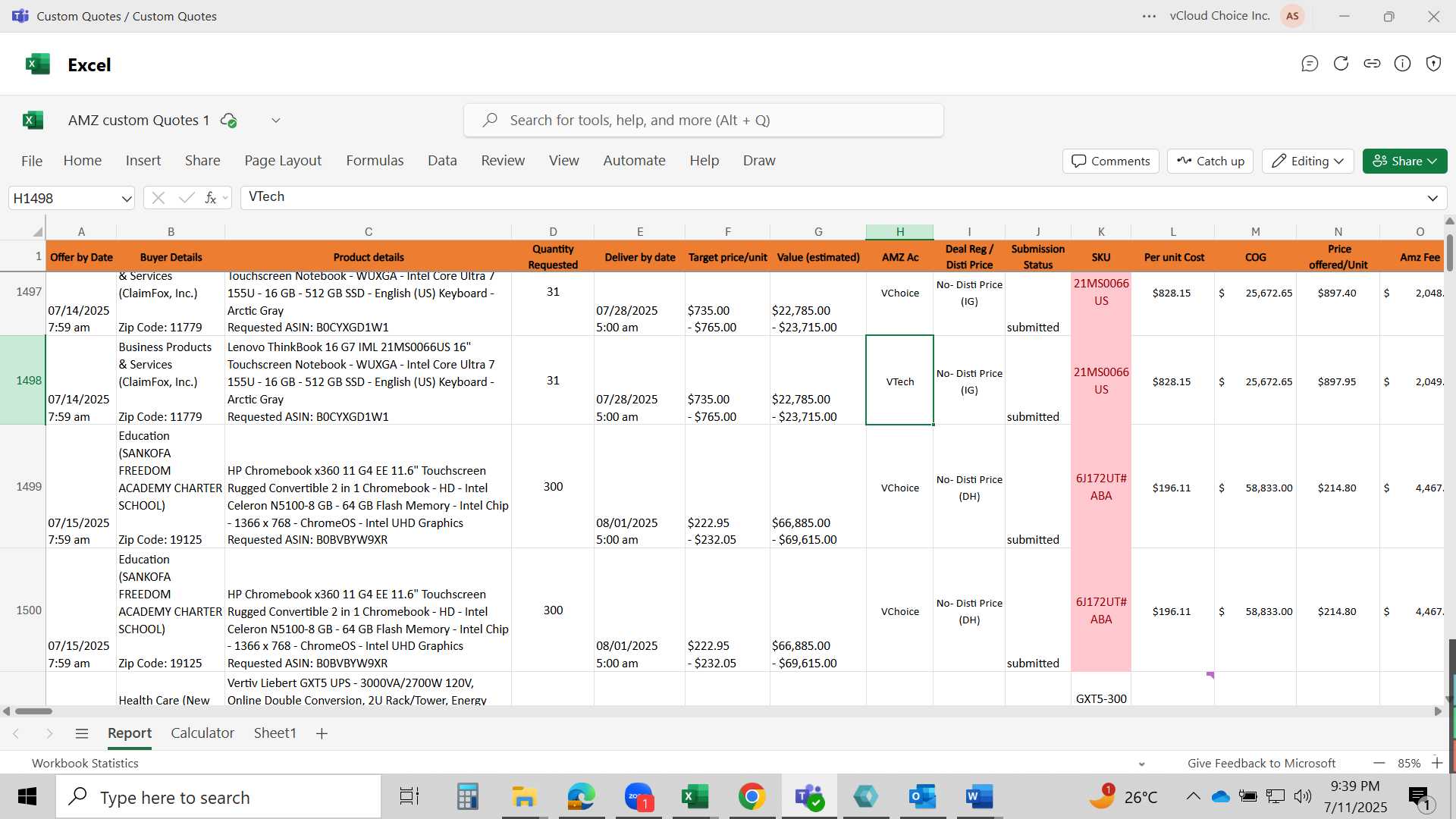Select the VChoice cell in row 1499
The width and height of the screenshot is (1456, 819).
point(899,487)
